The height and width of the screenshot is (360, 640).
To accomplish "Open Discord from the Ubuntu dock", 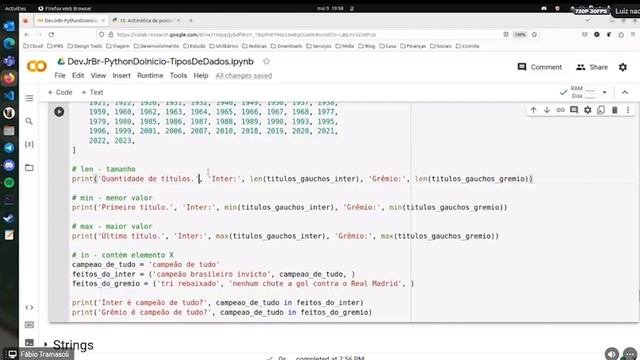I will click(9, 165).
